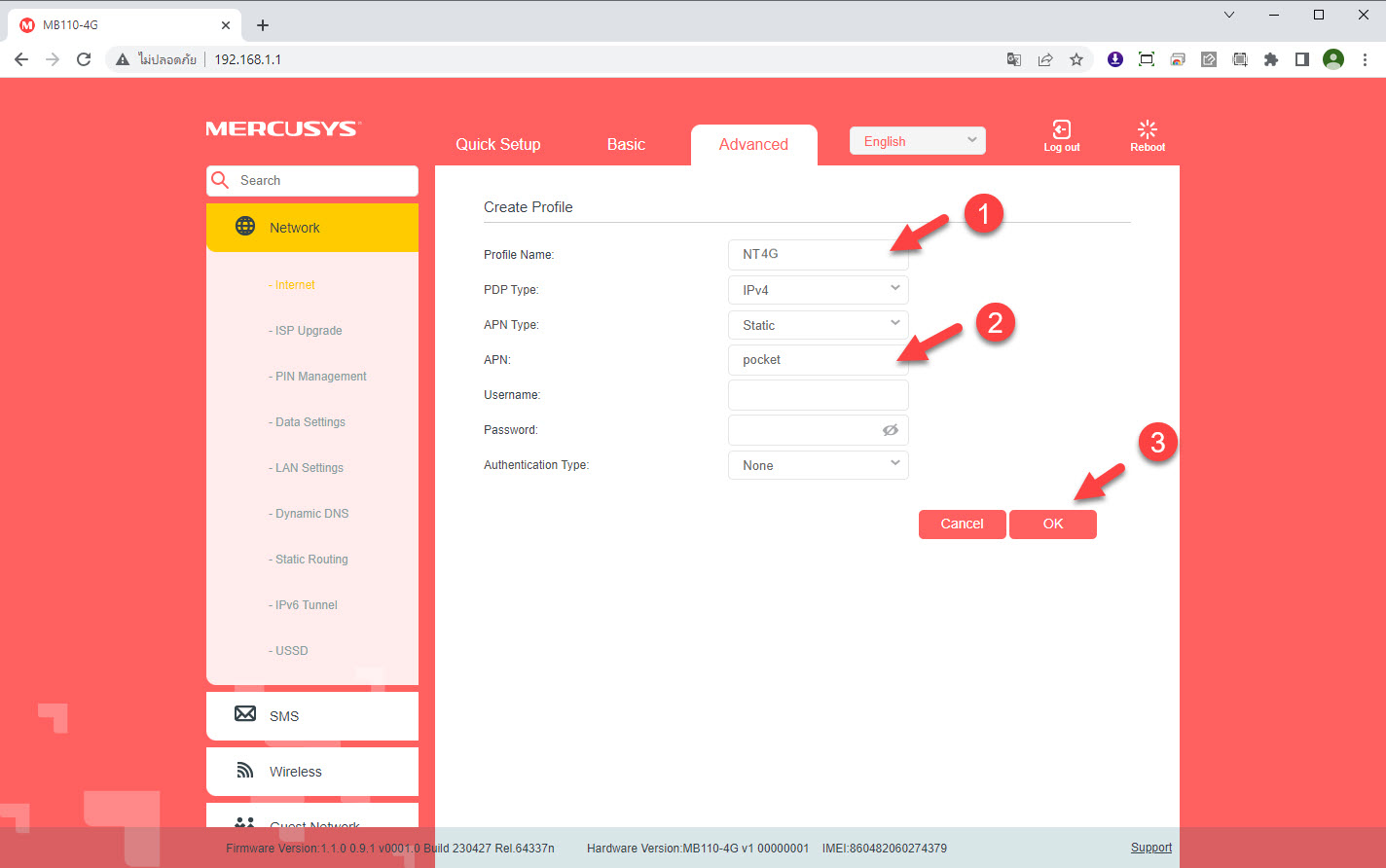Screen dimensions: 1386x868
Task: Click the Username input field
Action: (x=818, y=395)
